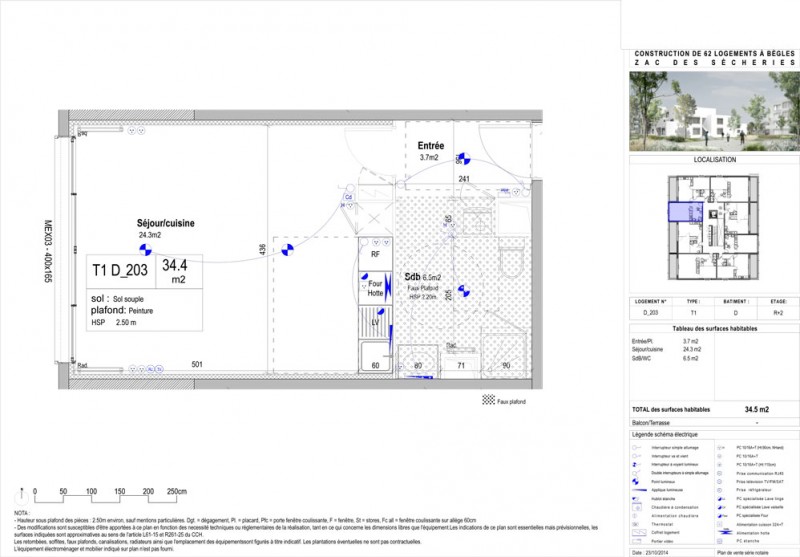
Task: Click the 'NOTA :' heading at the bottom
Action: tap(21, 513)
